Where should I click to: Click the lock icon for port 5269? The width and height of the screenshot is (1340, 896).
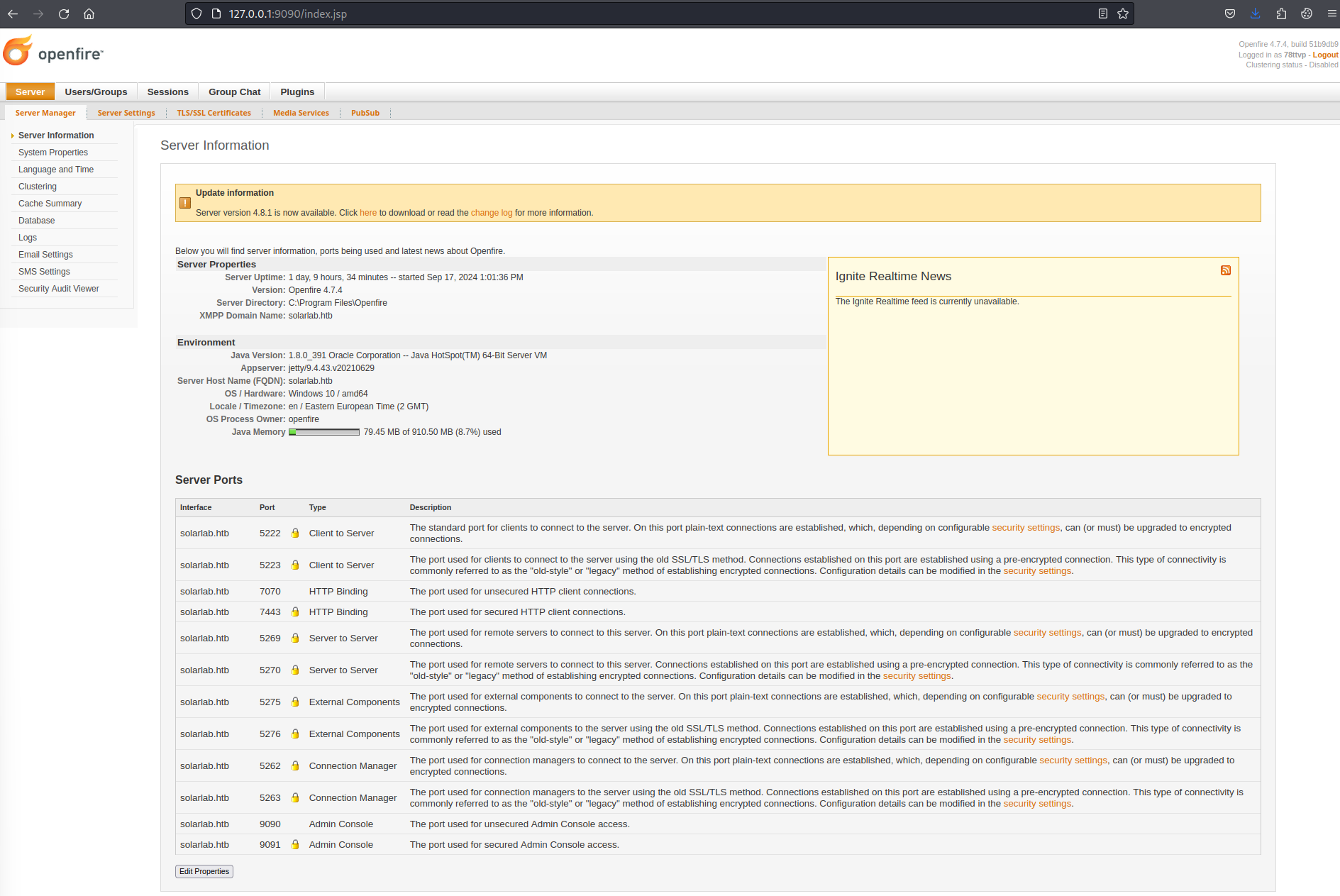(x=295, y=638)
